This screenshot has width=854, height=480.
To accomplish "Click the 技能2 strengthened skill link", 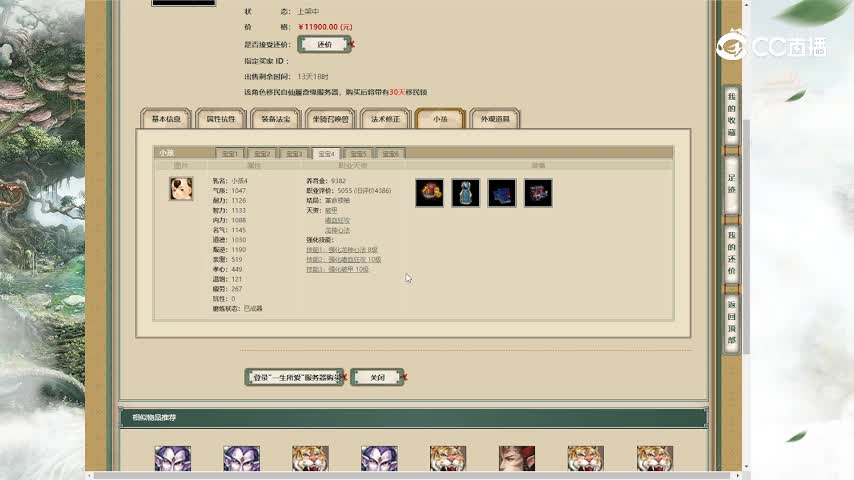I will (x=344, y=259).
